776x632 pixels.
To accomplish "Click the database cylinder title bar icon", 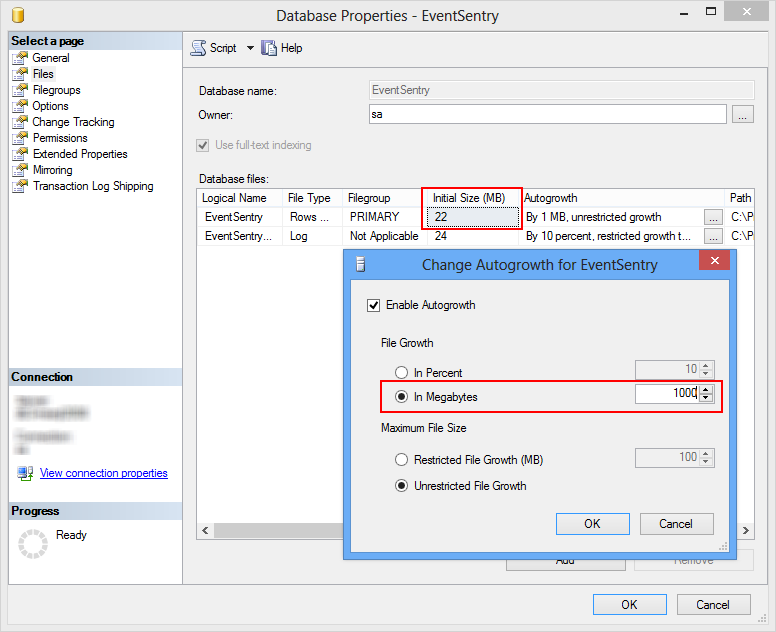I will point(18,15).
